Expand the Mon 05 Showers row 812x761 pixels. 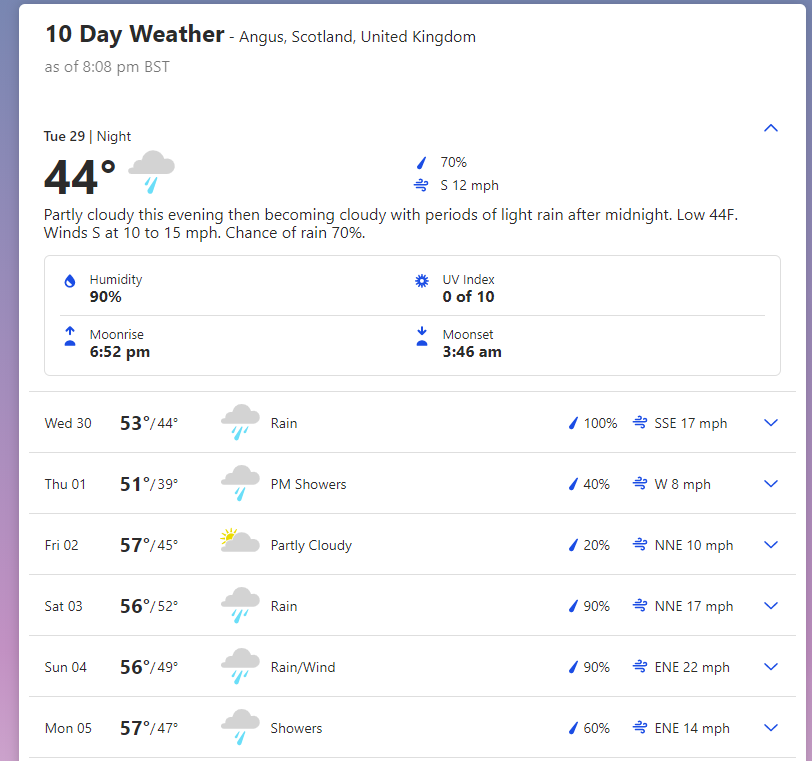coord(770,728)
